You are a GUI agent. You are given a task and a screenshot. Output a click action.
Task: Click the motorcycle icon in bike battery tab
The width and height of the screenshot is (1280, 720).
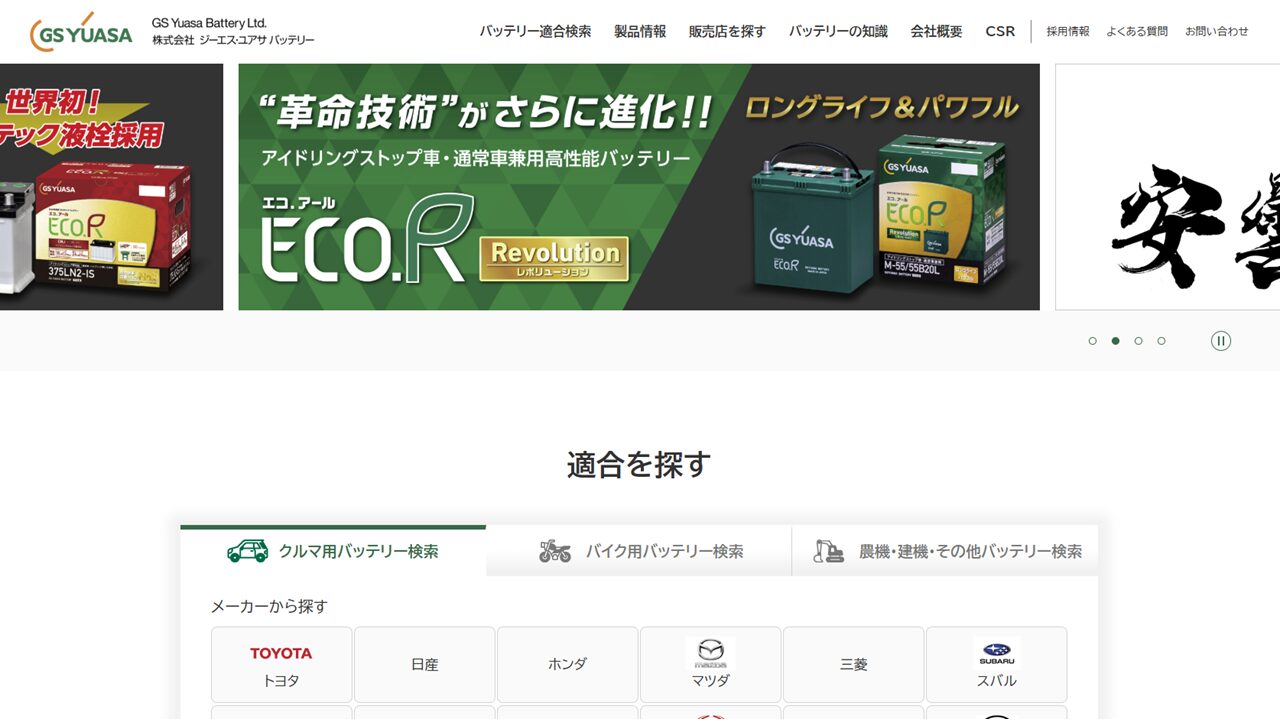point(555,551)
